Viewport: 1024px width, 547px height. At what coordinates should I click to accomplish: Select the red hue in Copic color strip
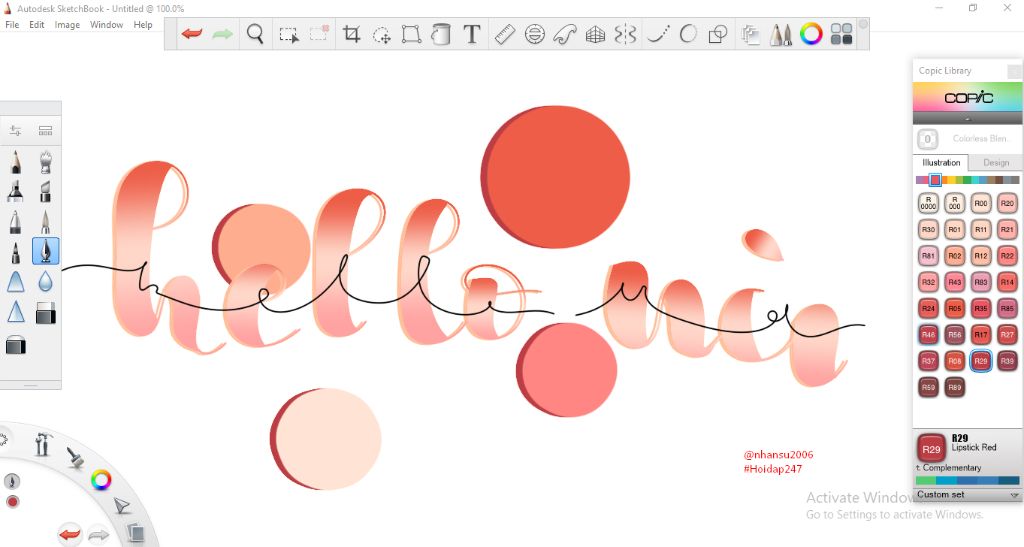(935, 180)
